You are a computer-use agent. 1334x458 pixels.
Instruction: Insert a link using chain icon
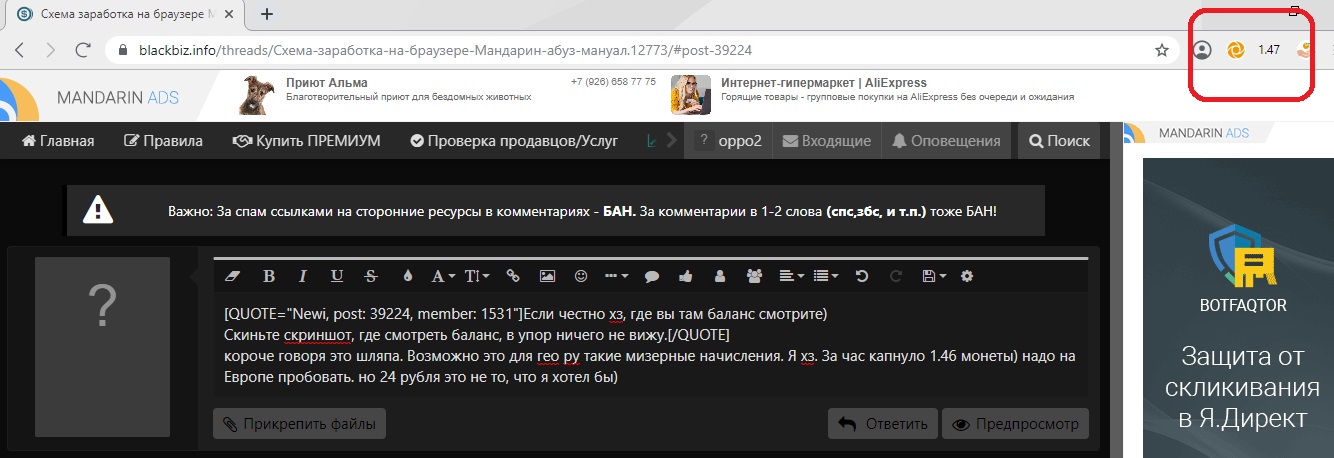click(x=513, y=276)
